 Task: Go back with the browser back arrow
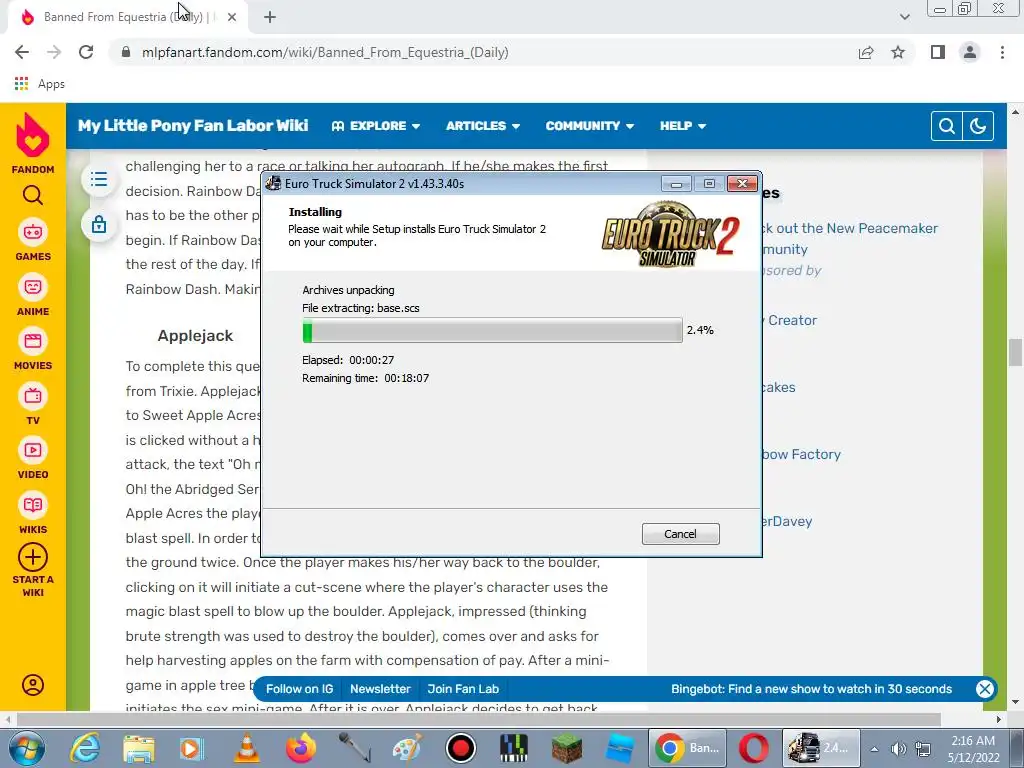(22, 52)
